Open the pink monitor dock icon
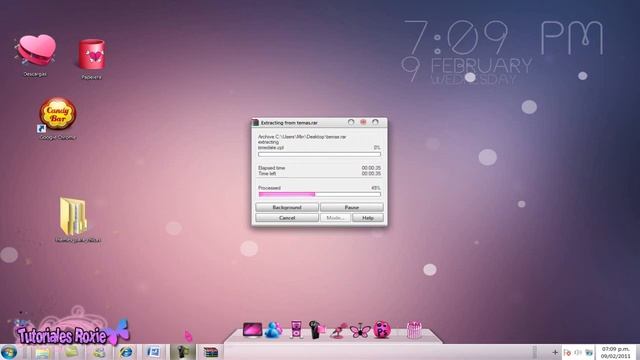Image resolution: width=640 pixels, height=360 pixels. coord(253,329)
